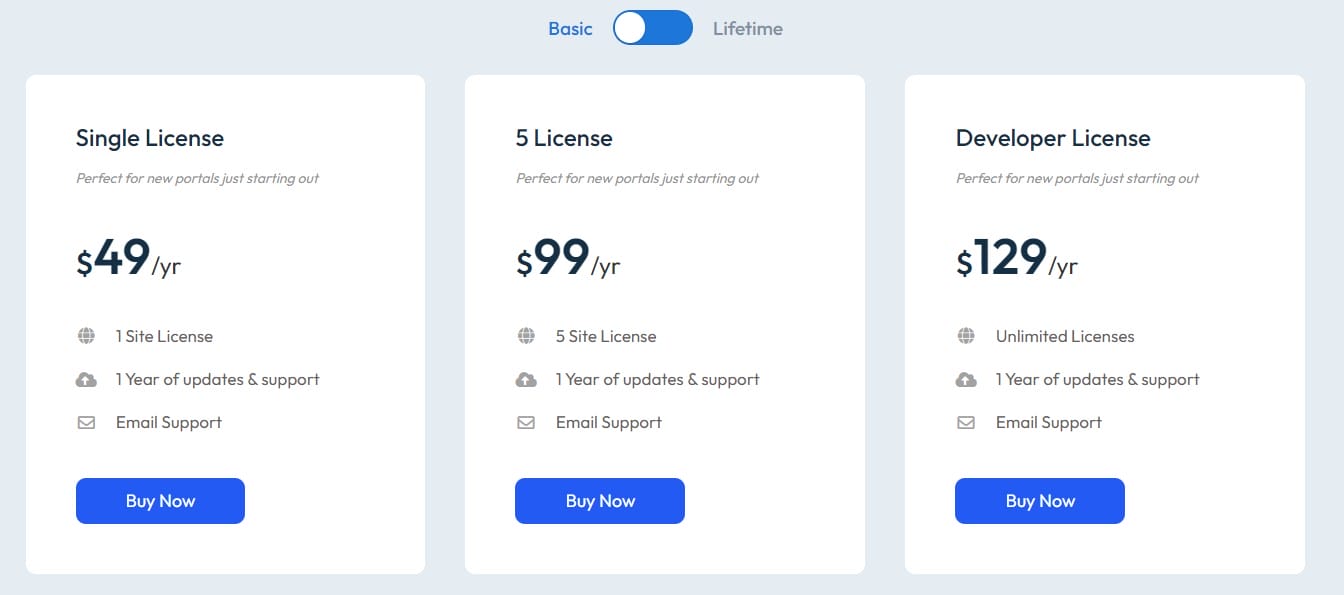Image resolution: width=1344 pixels, height=595 pixels.
Task: Click globe icon in Single License card
Action: click(x=86, y=336)
